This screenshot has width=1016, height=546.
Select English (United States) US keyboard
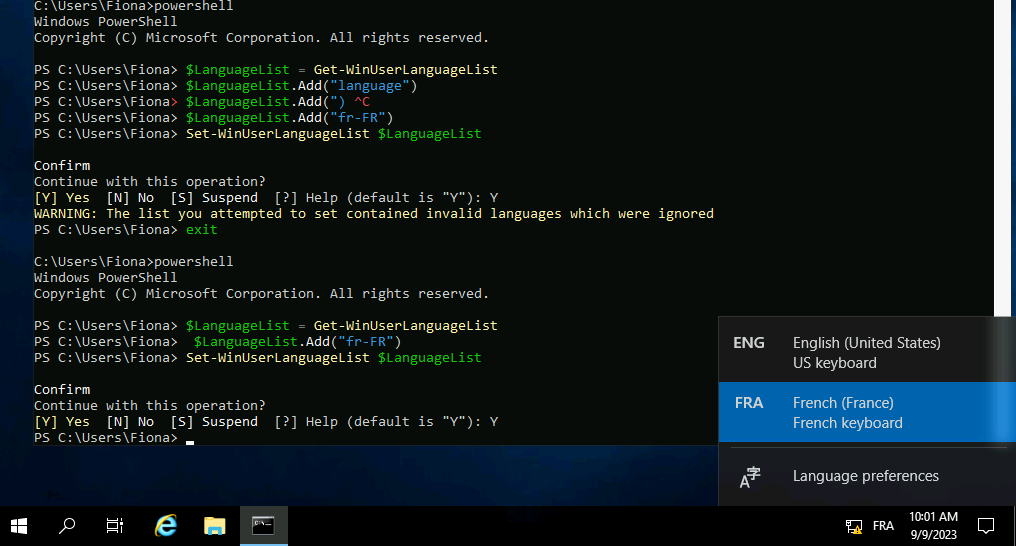click(x=866, y=353)
